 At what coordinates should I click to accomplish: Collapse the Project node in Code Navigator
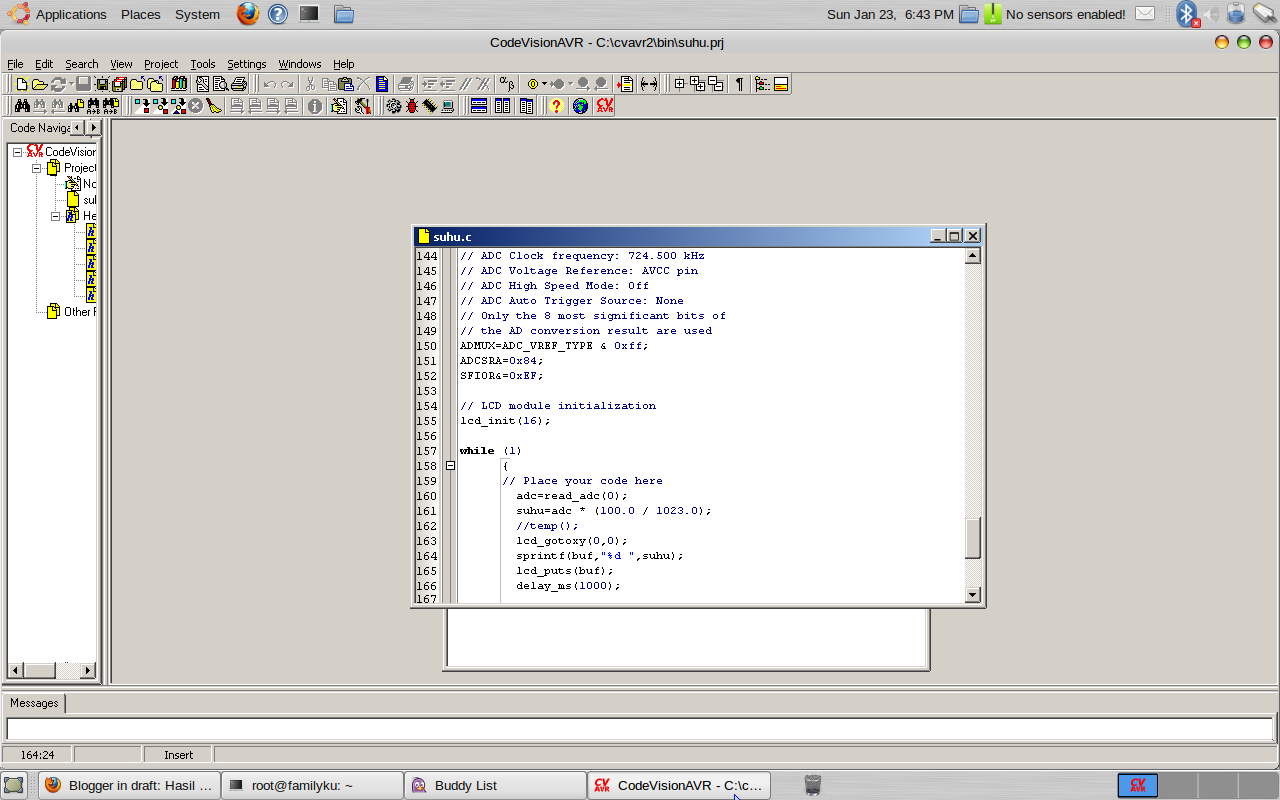pos(37,168)
